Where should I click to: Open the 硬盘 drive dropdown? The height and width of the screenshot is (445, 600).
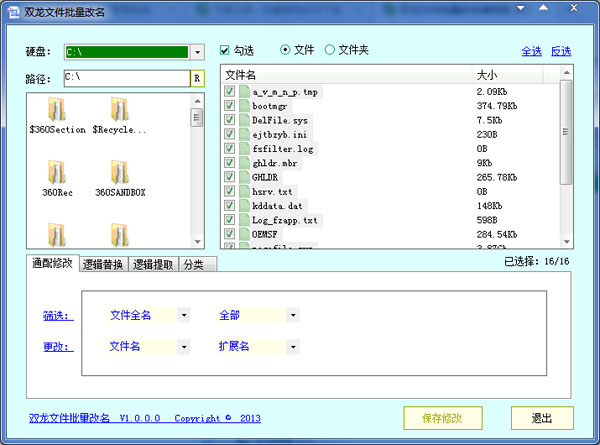click(x=197, y=52)
